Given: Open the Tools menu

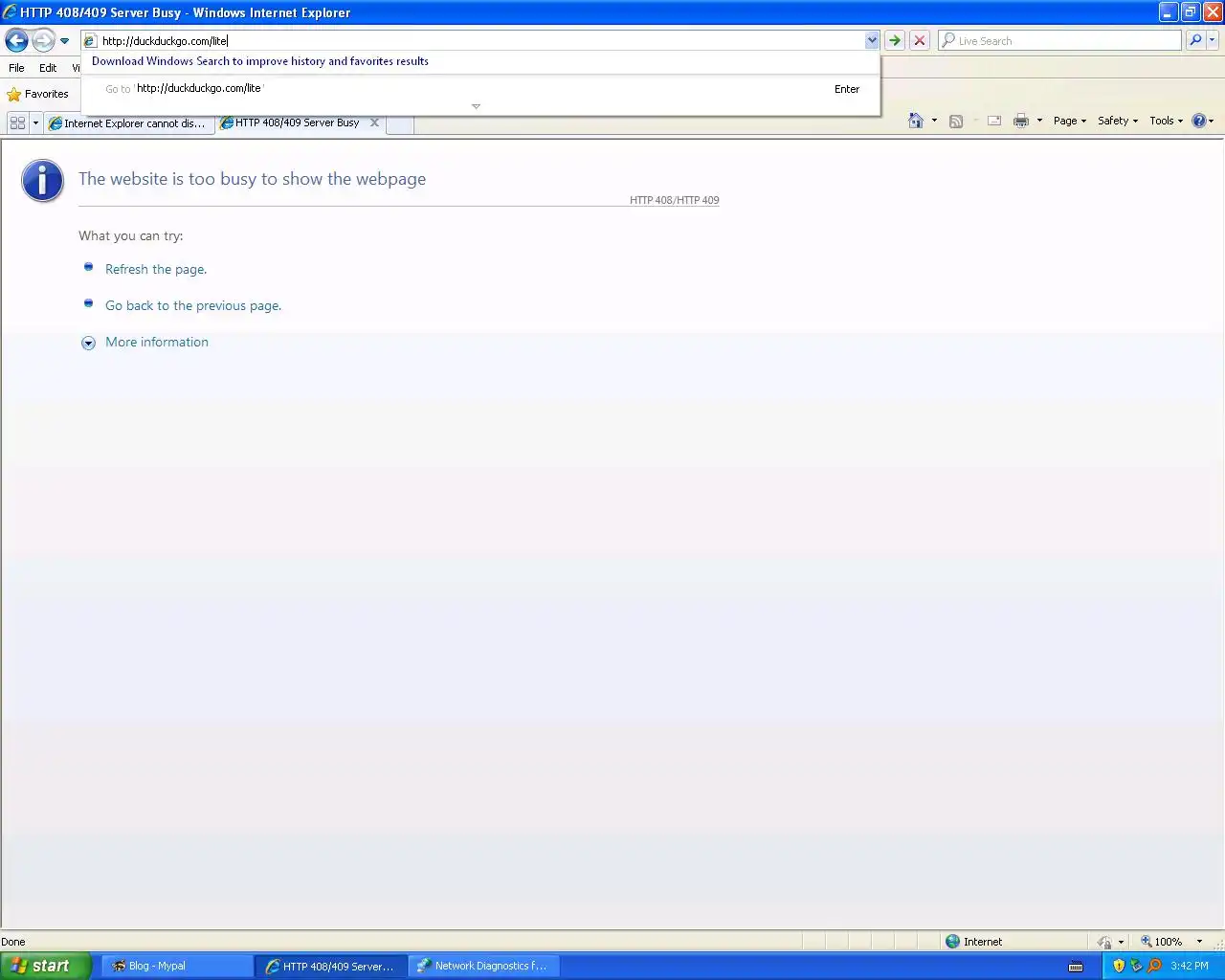Looking at the screenshot, I should 1167,121.
